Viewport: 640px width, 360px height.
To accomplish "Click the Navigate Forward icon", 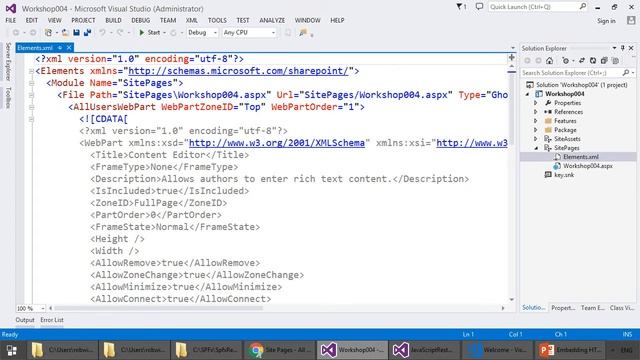I will [x=33, y=32].
